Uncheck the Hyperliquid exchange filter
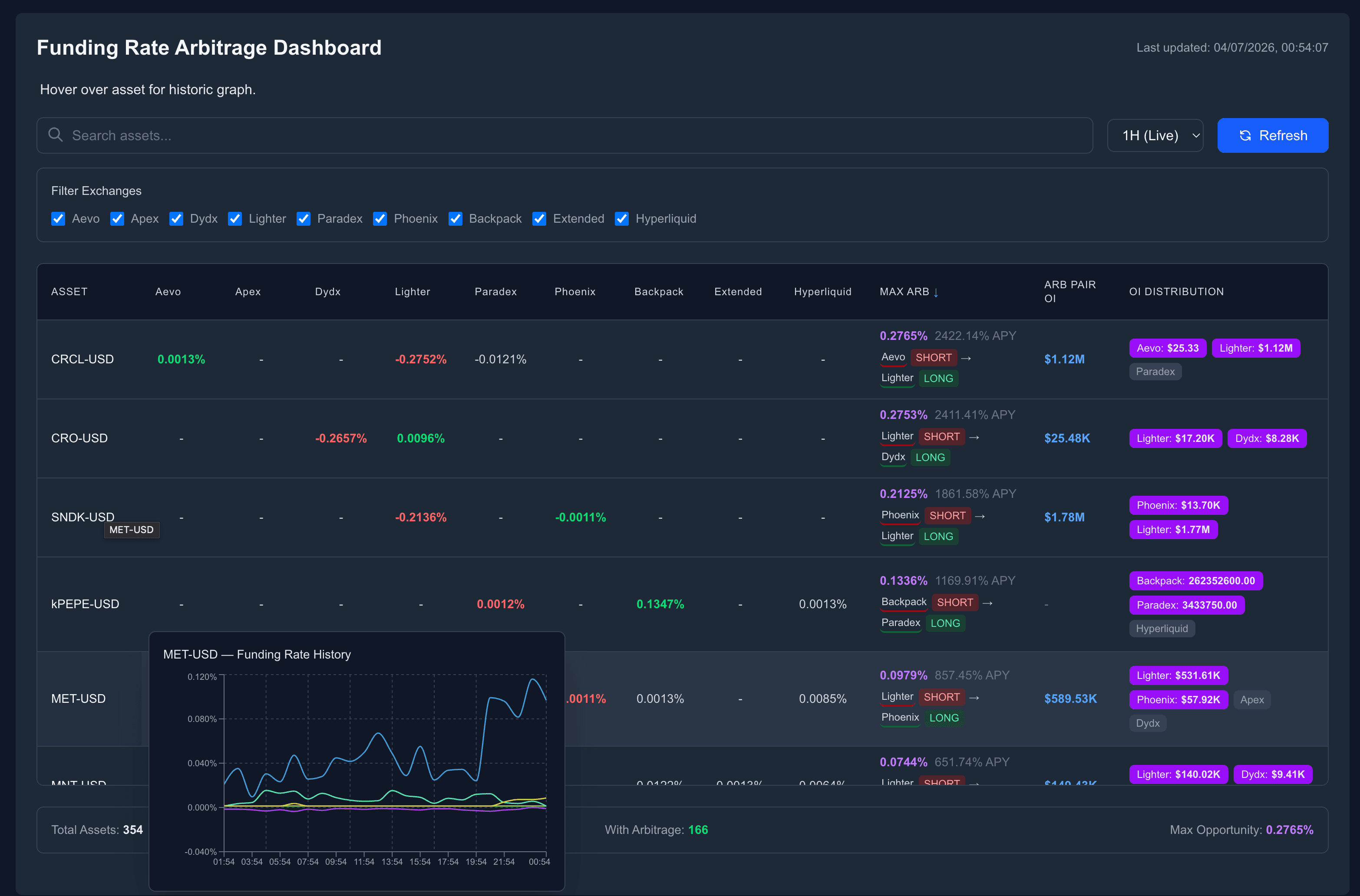Screen dimensions: 1360x896 [622, 219]
